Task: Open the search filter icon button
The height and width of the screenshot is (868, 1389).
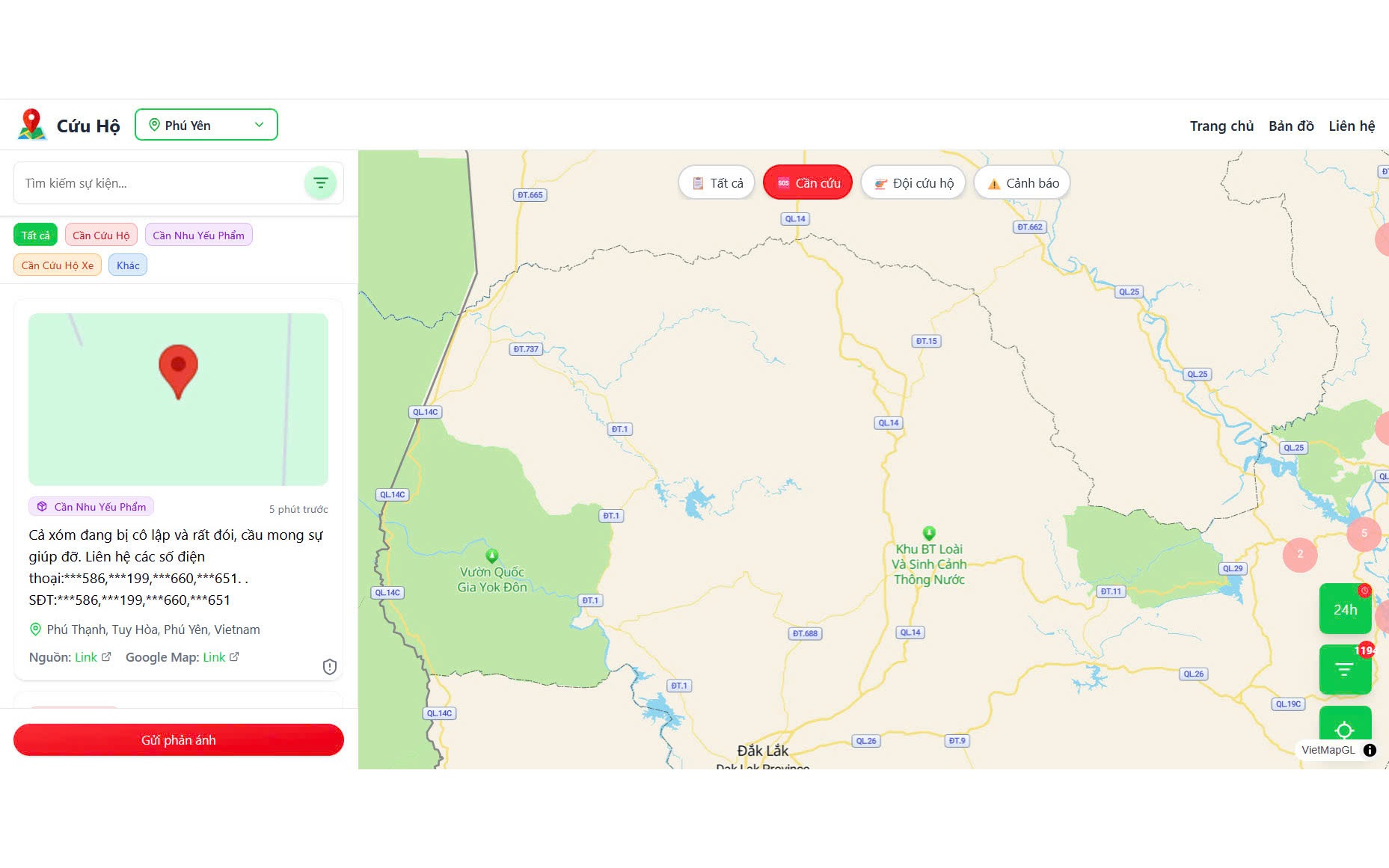Action: point(320,183)
